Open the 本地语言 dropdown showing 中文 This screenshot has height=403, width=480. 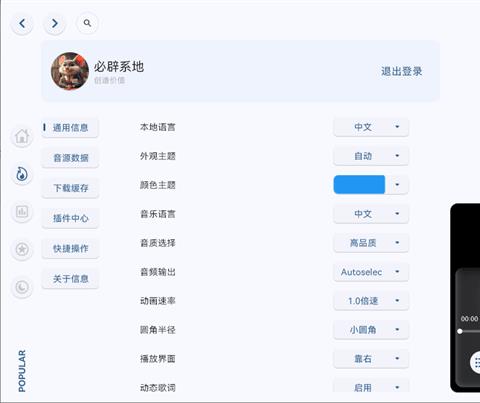tap(371, 127)
